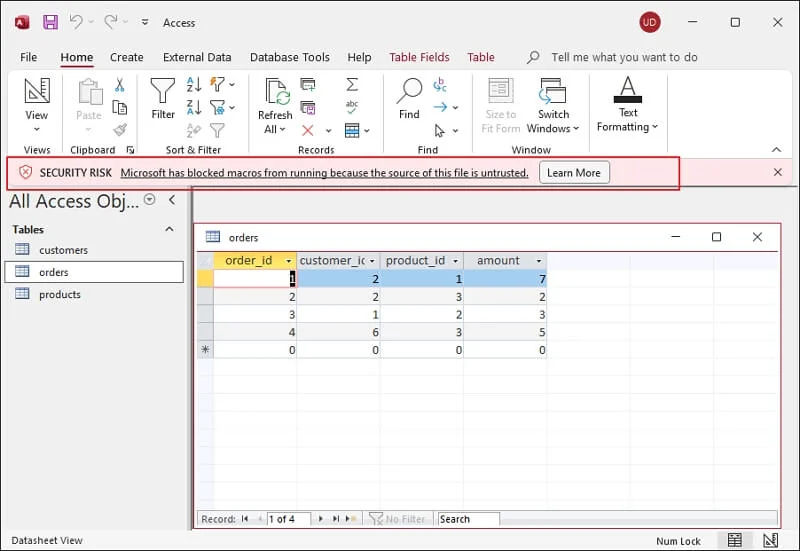Click the Filter funnel icon
800x551 pixels.
click(x=163, y=99)
